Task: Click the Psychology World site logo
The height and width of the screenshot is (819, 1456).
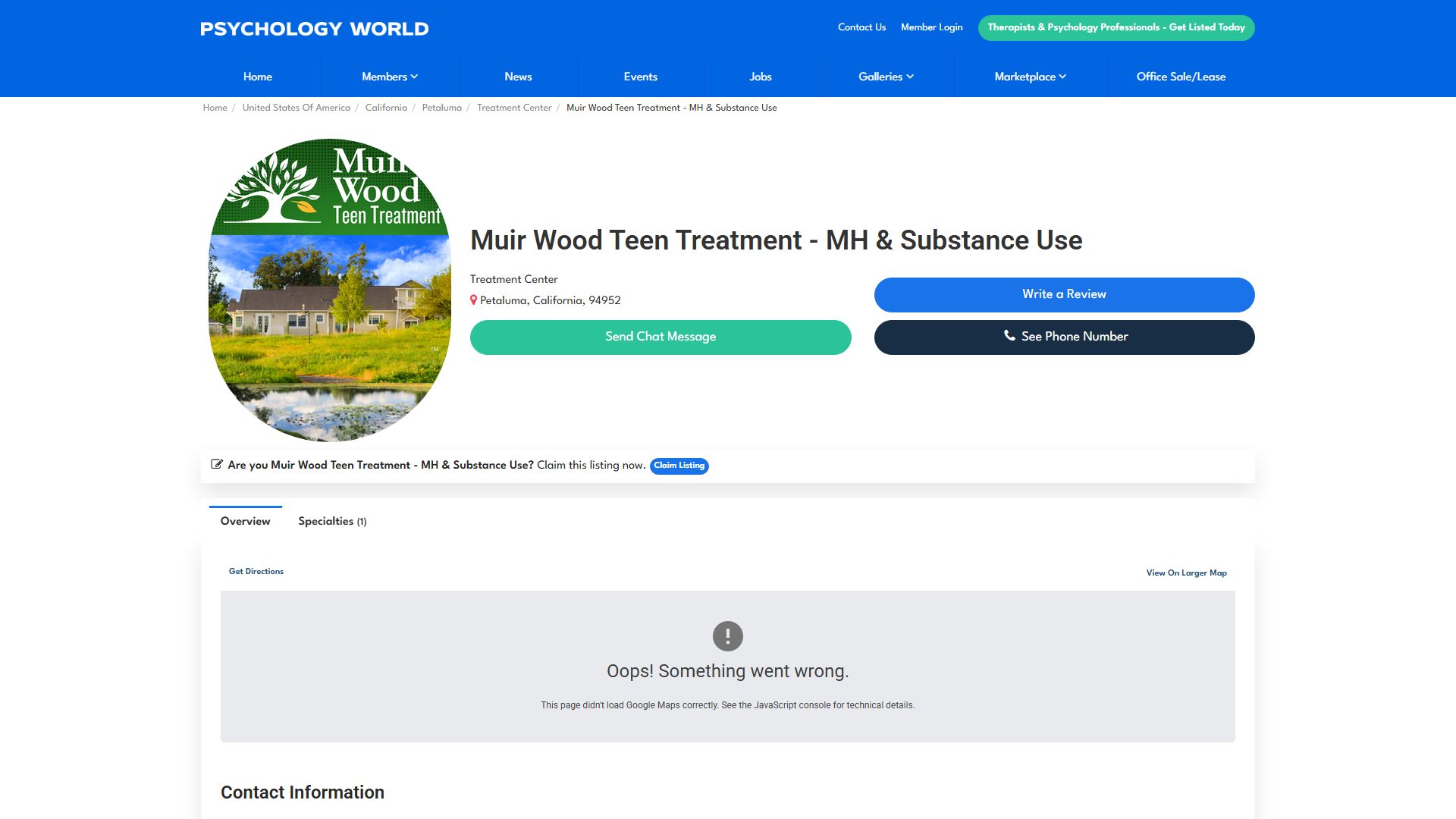Action: coord(314,29)
